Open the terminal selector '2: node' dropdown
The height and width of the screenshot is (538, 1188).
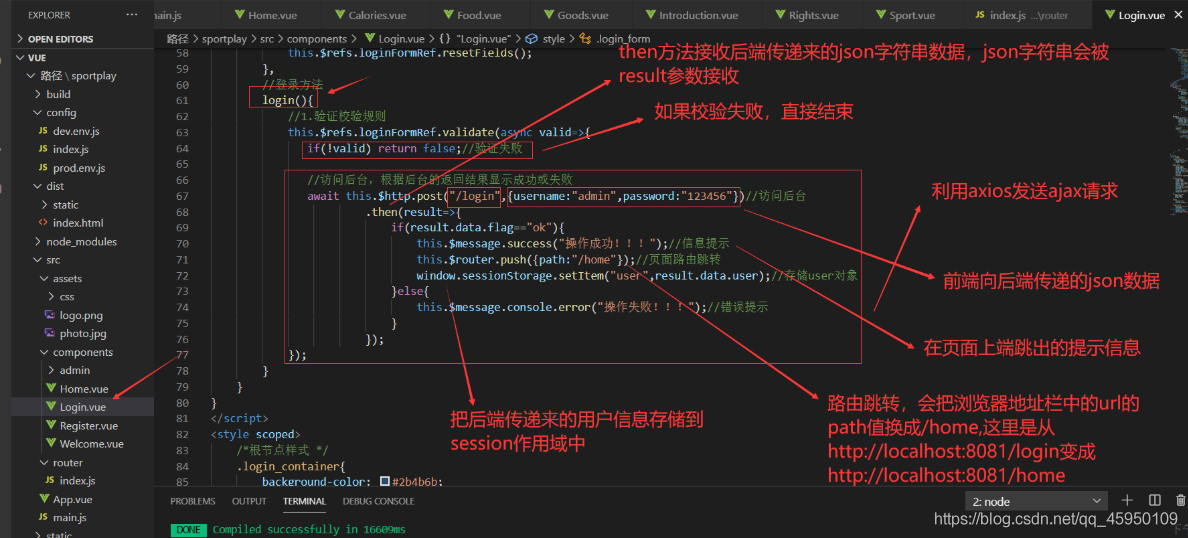tap(1036, 501)
